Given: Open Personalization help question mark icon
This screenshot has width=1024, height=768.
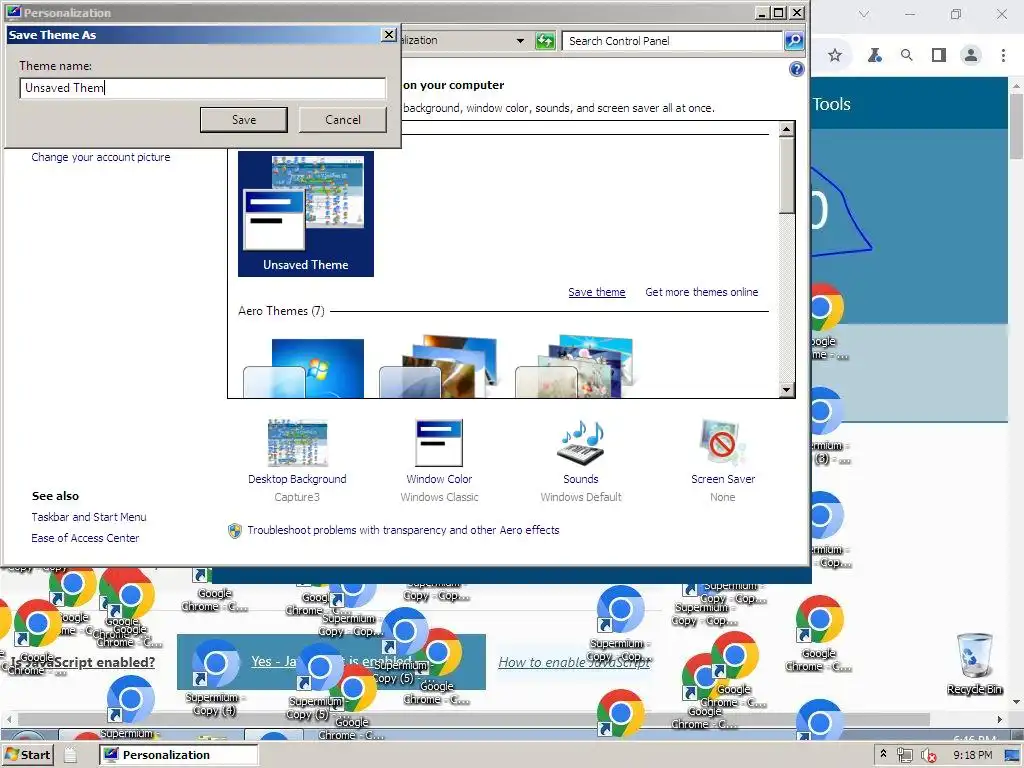Looking at the screenshot, I should pyautogui.click(x=796, y=69).
